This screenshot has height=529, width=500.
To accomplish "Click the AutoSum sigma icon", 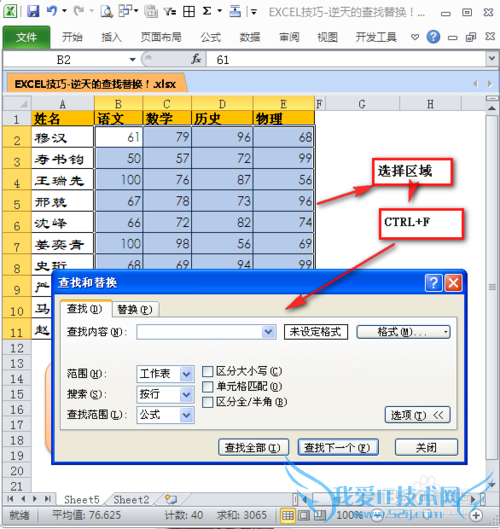I will pyautogui.click(x=207, y=11).
